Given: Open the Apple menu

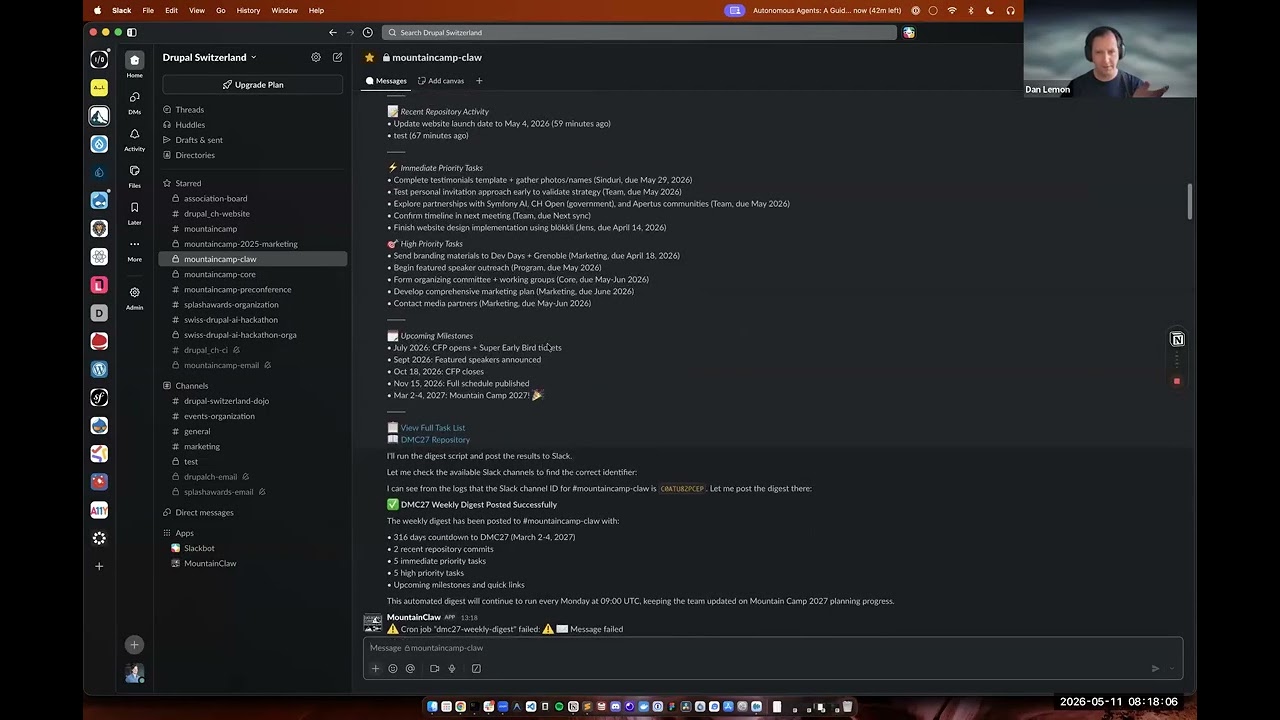Looking at the screenshot, I should click(x=97, y=10).
